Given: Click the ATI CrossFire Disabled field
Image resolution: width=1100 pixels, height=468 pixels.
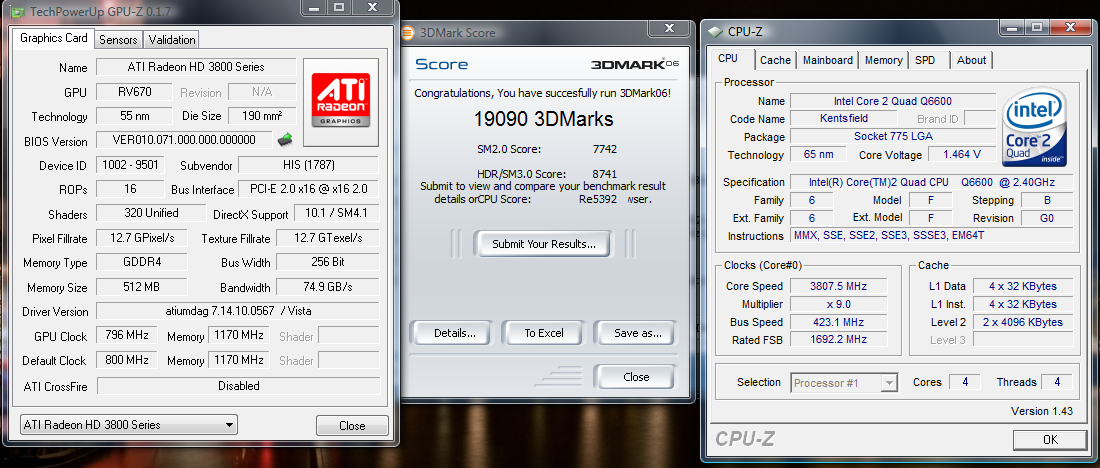Looking at the screenshot, I should 239,386.
